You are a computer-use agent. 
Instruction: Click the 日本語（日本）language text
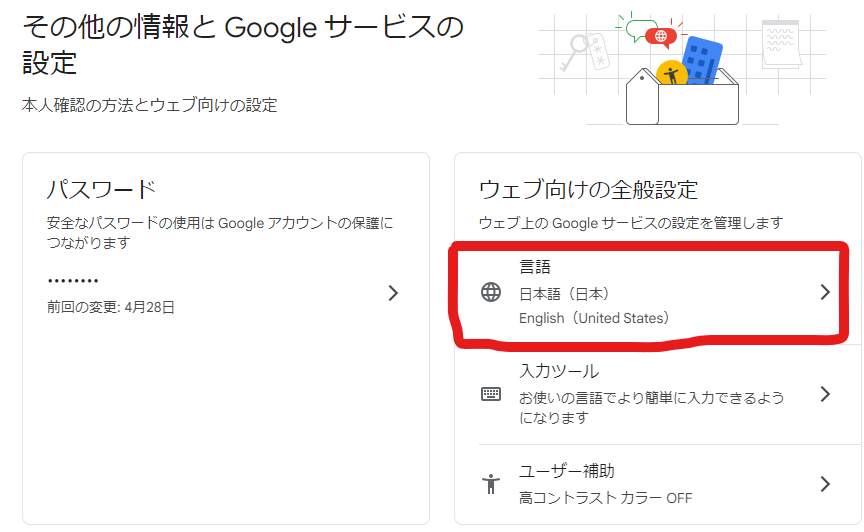pos(564,294)
